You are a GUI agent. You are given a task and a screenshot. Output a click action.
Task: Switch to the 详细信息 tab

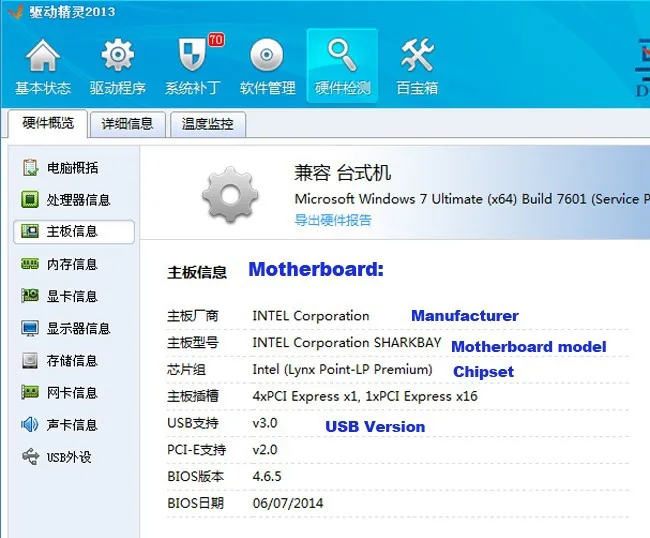(127, 124)
